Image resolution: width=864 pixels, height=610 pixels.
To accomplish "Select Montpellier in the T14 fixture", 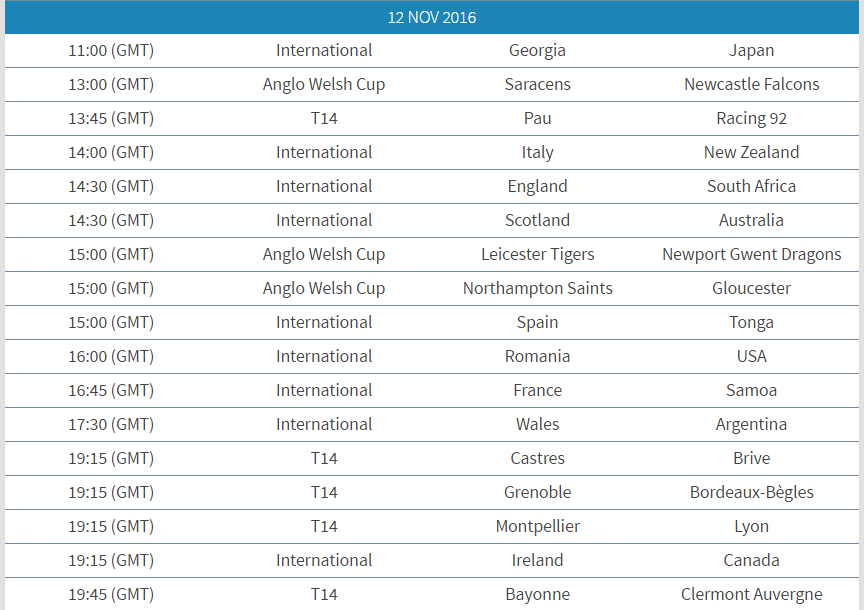I will pyautogui.click(x=537, y=526).
